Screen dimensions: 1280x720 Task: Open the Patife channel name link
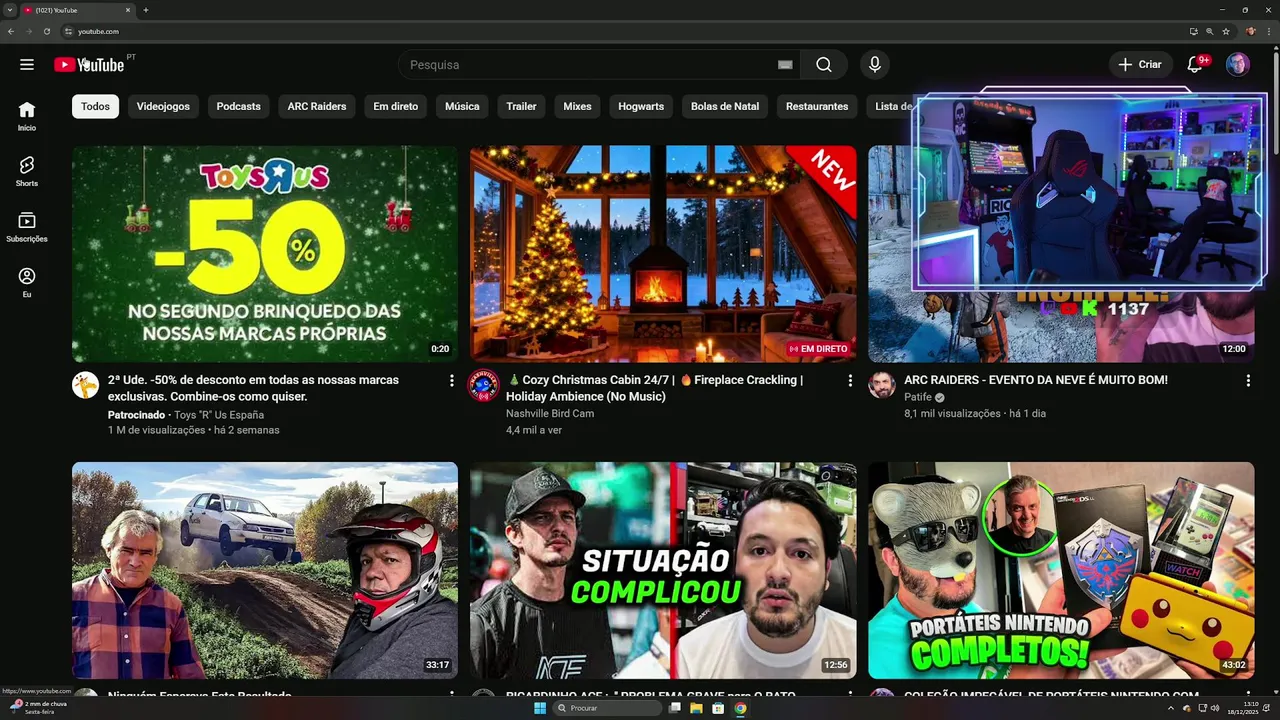click(918, 397)
